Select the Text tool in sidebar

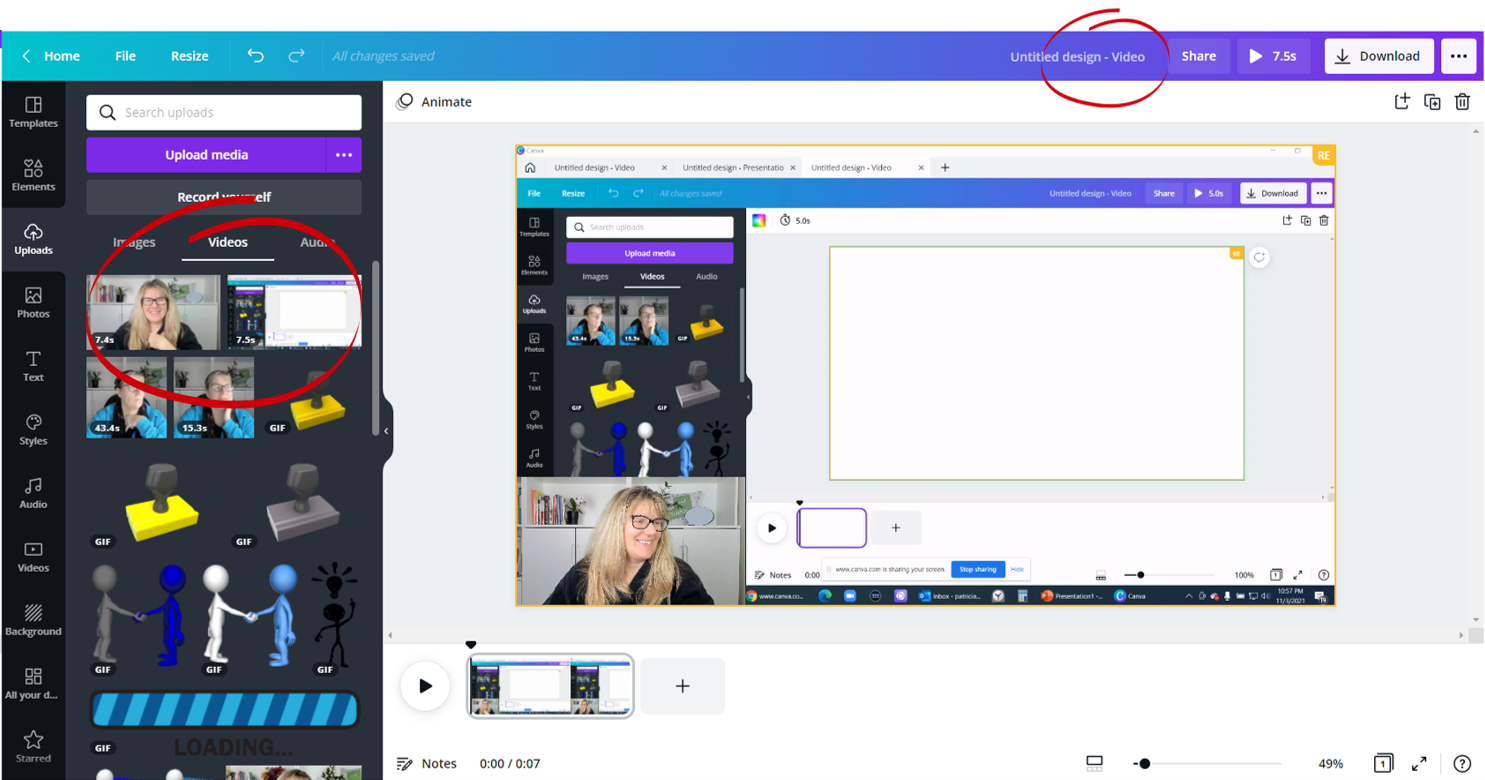[x=33, y=366]
